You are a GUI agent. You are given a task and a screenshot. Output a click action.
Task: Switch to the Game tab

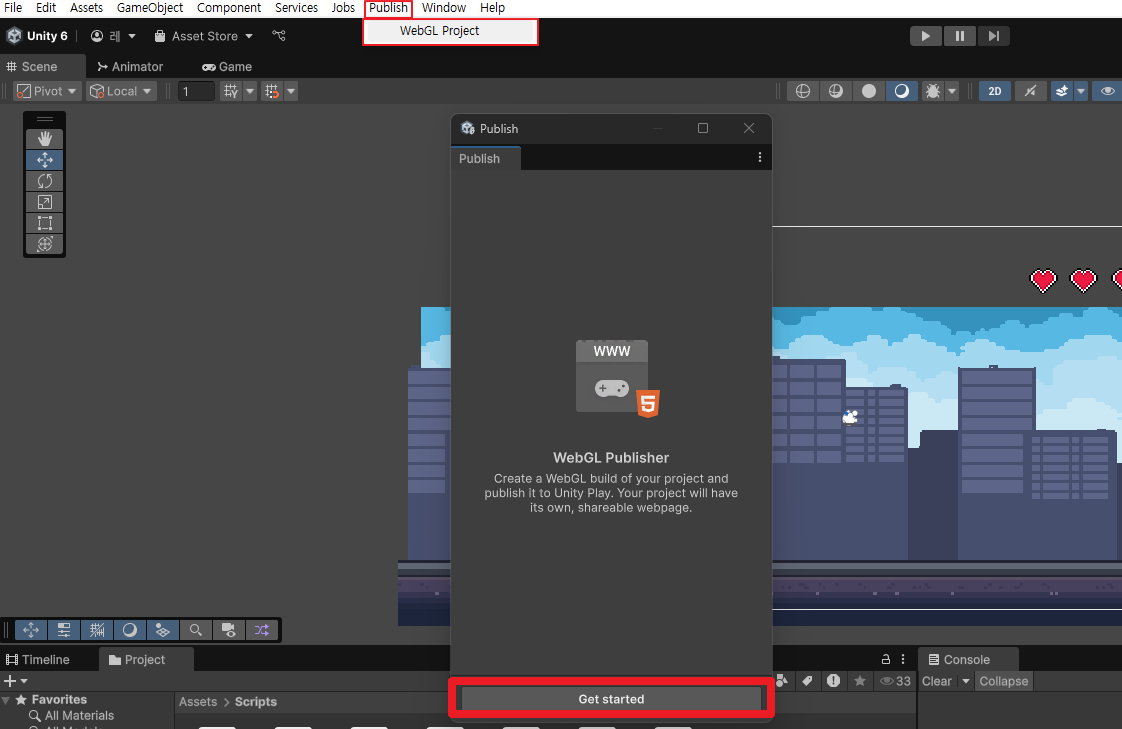227,67
